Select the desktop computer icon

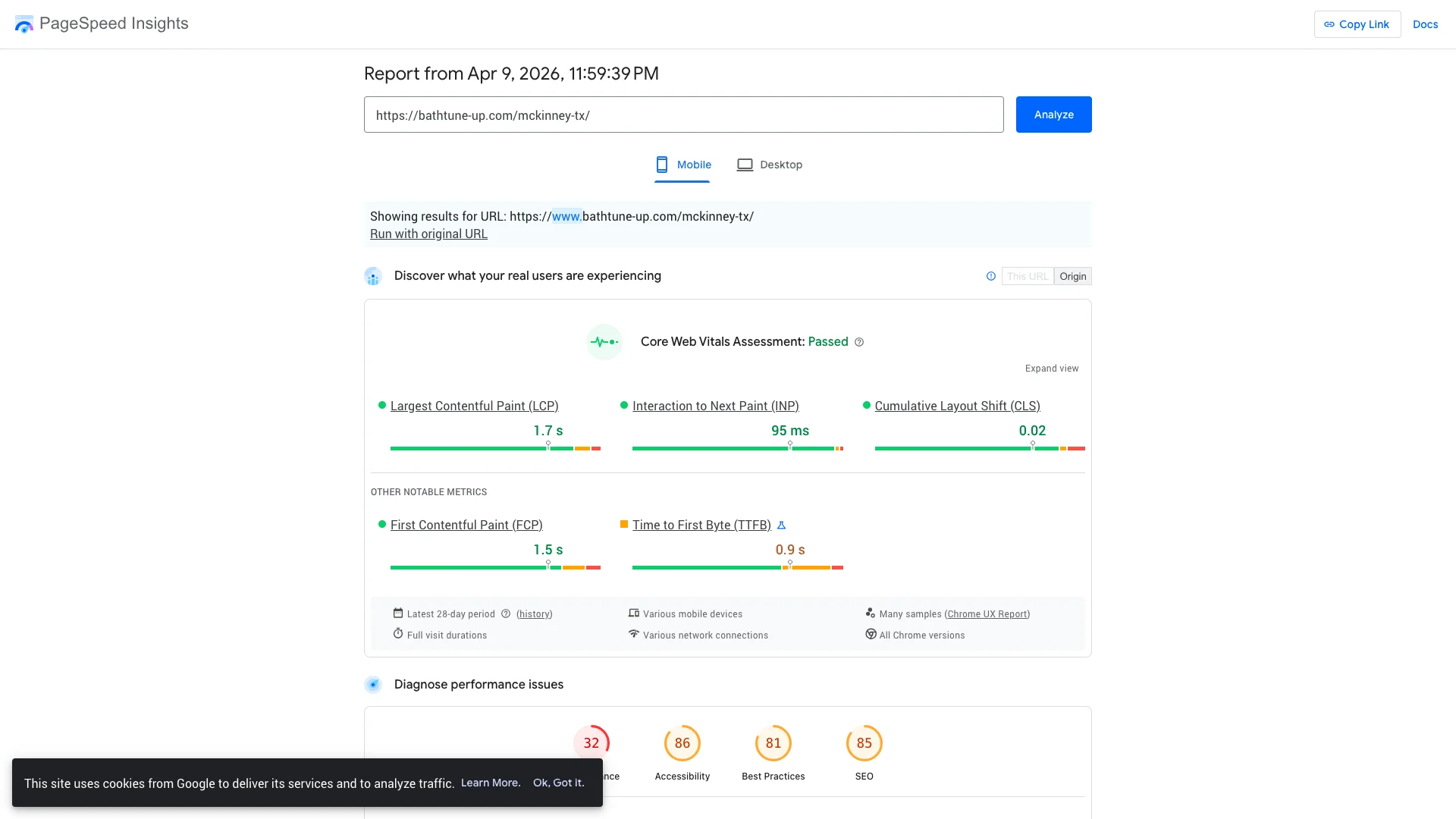point(745,164)
